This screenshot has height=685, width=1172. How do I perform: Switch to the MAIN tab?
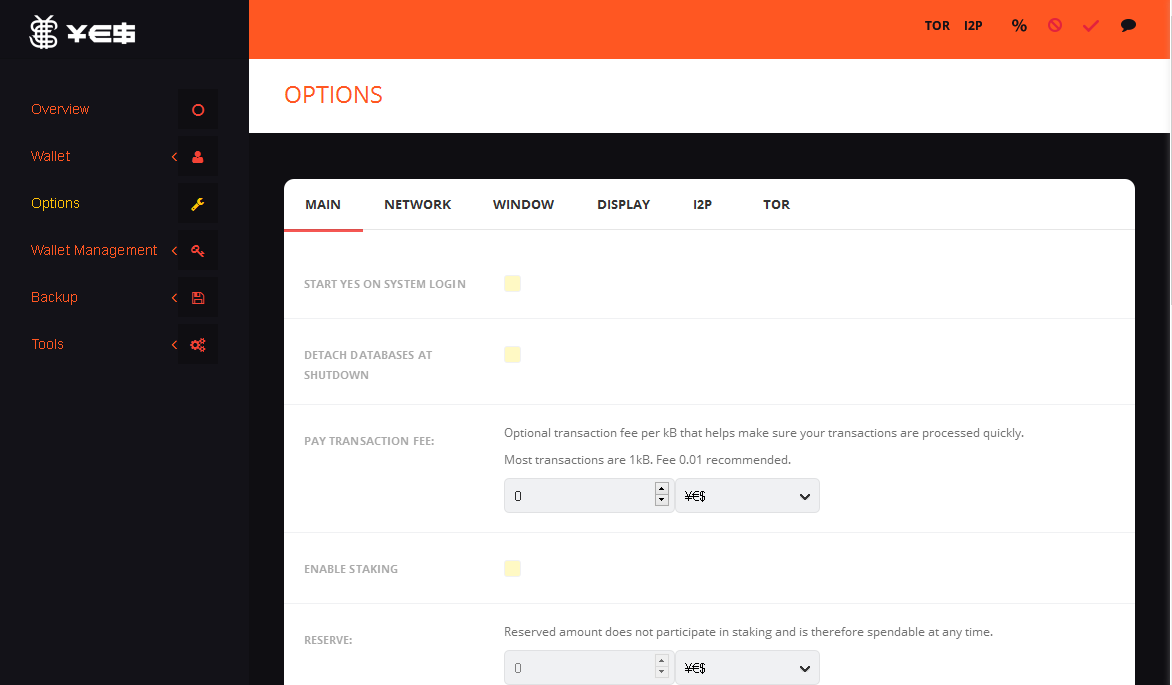(323, 205)
